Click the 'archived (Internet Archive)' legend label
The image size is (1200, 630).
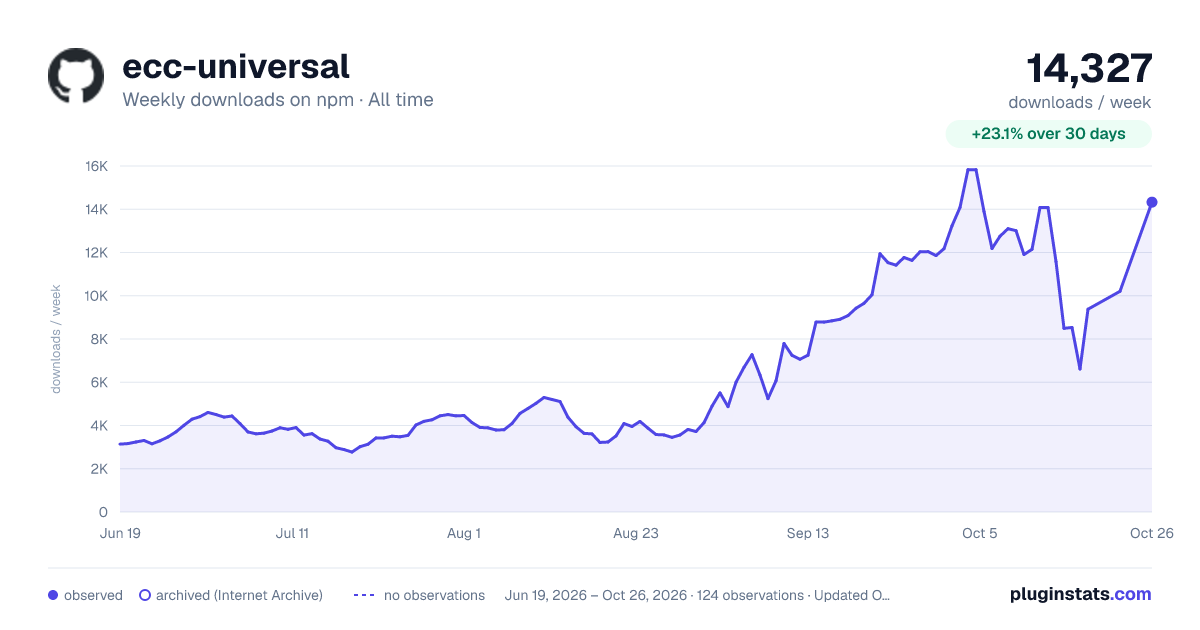(239, 595)
